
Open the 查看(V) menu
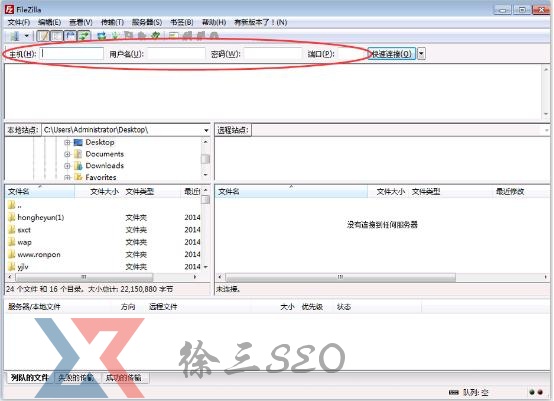[81, 23]
